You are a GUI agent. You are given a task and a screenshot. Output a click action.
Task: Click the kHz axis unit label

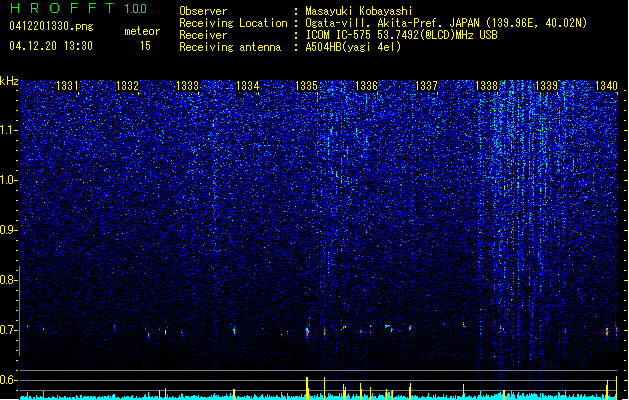9,81
